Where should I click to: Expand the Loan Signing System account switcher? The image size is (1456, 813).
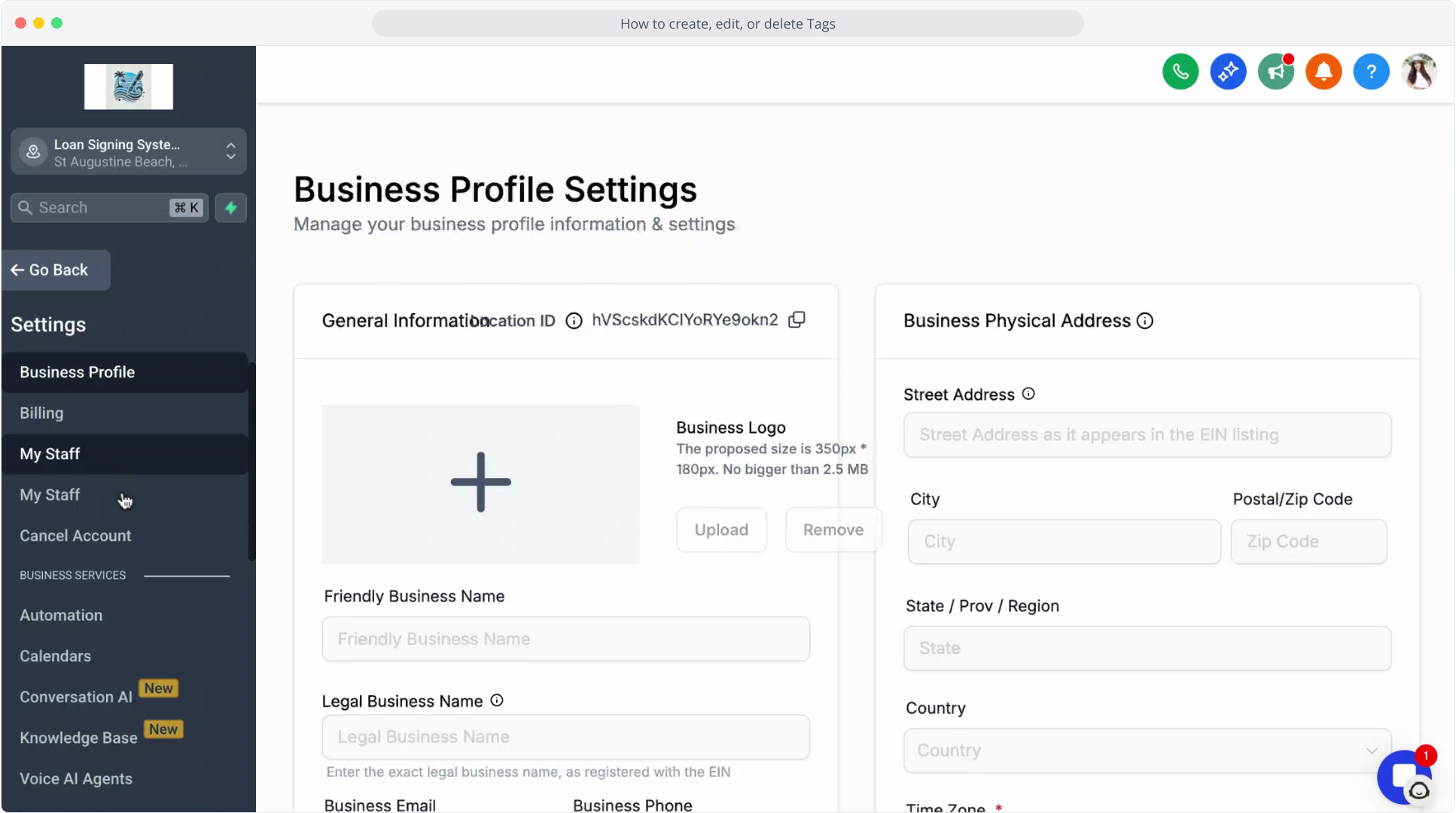(129, 152)
